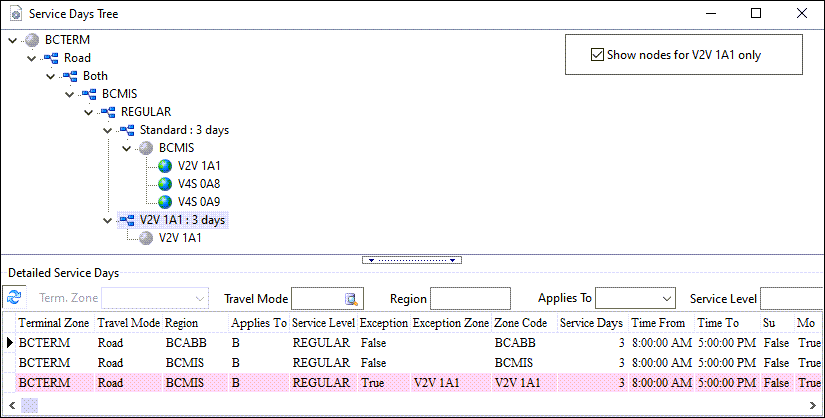Image resolution: width=825 pixels, height=418 pixels.
Task: Click the Service Days Tree window icon
Action: [14, 14]
